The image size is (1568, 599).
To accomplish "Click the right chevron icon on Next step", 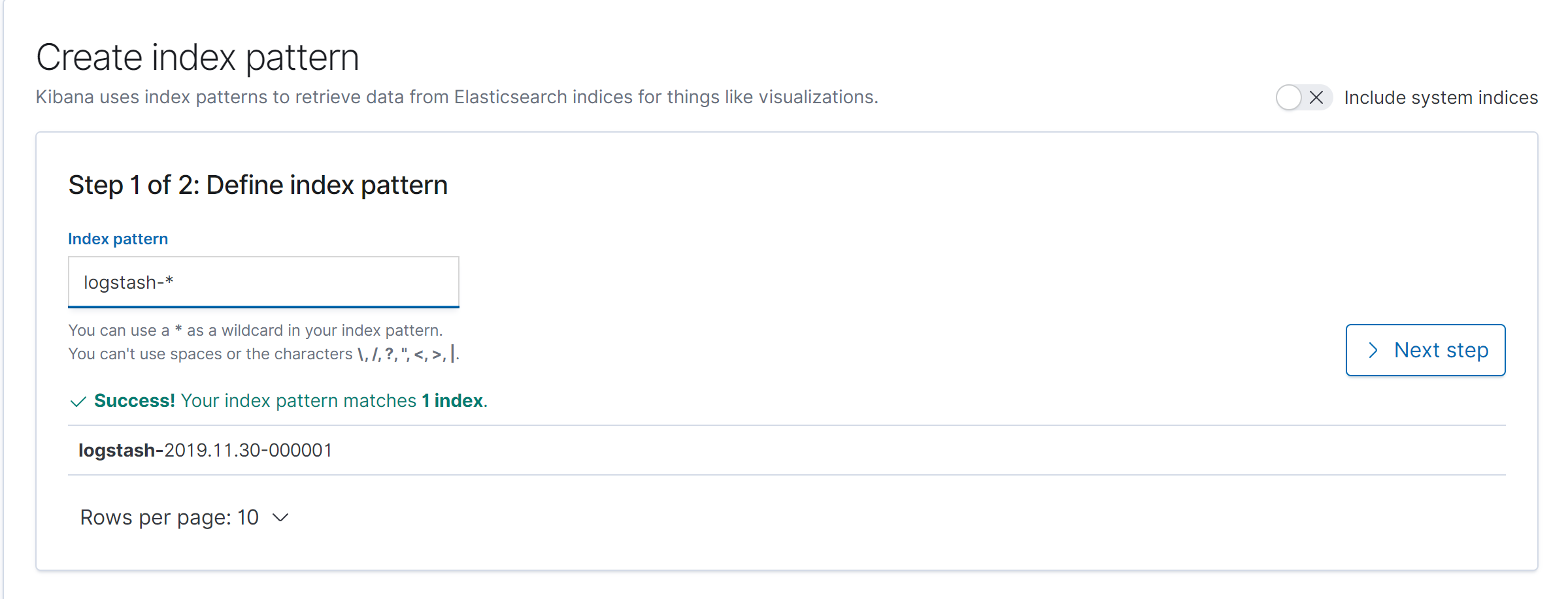I will click(x=1373, y=350).
